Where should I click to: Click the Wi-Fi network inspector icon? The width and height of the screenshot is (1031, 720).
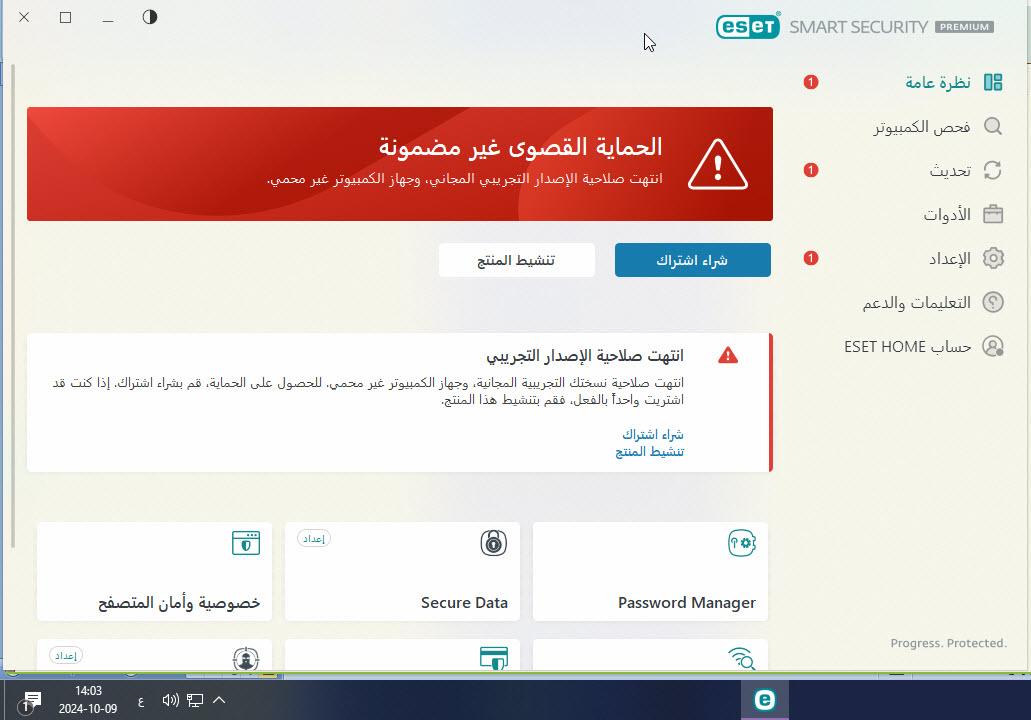tap(742, 658)
